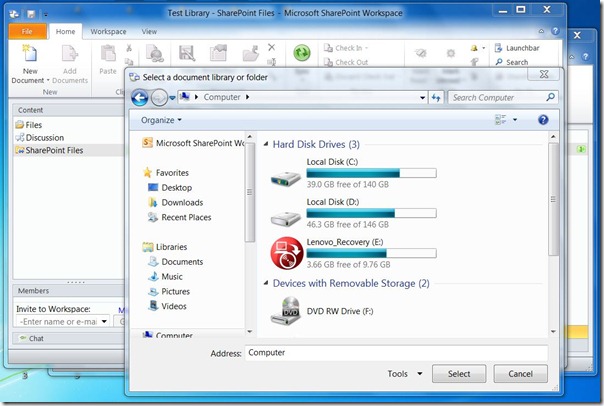
Task: Click the Check In icon
Action: [x=328, y=48]
